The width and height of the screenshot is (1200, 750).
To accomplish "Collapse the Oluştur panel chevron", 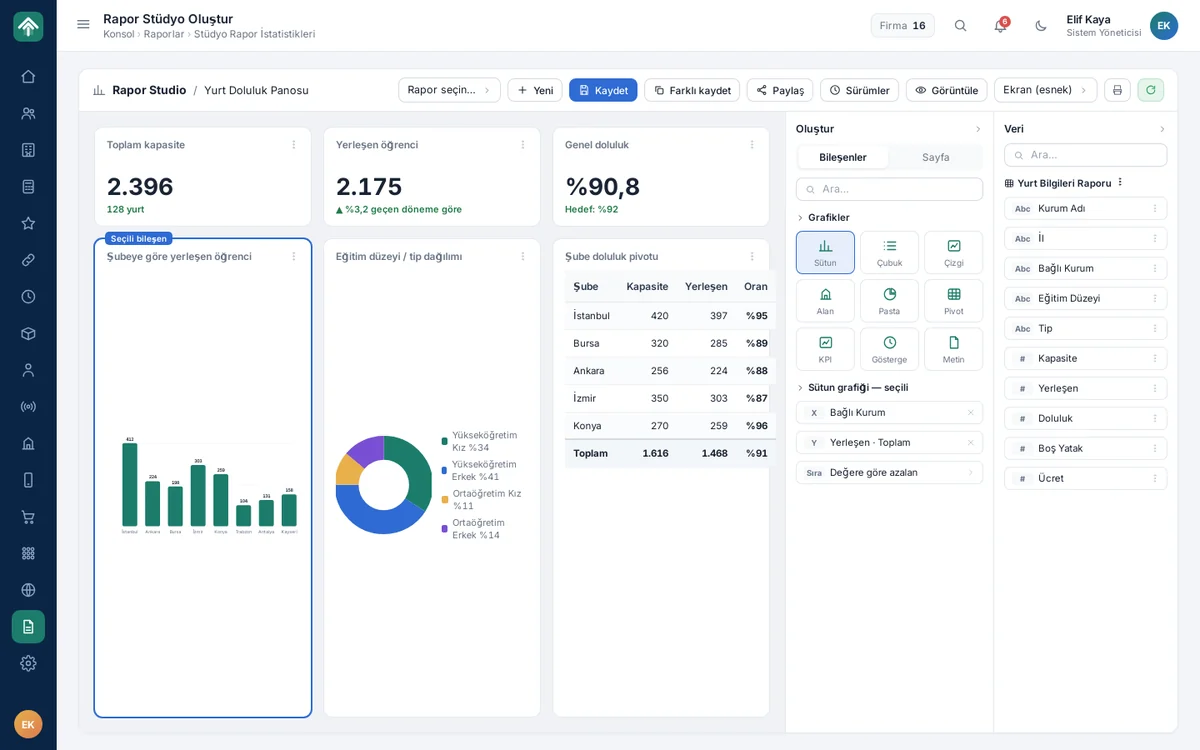I will (978, 129).
